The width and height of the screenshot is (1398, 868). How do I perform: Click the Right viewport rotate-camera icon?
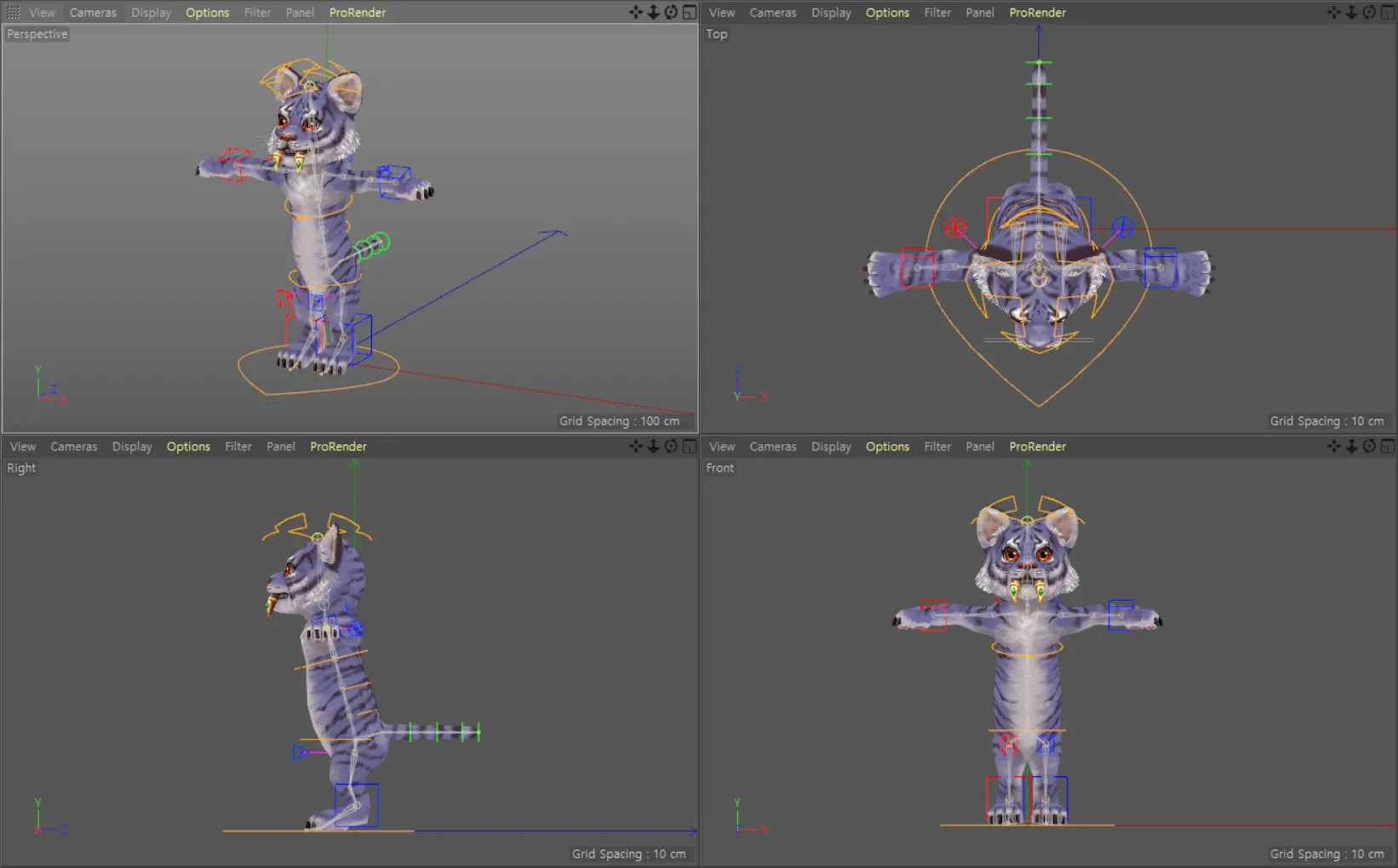671,446
